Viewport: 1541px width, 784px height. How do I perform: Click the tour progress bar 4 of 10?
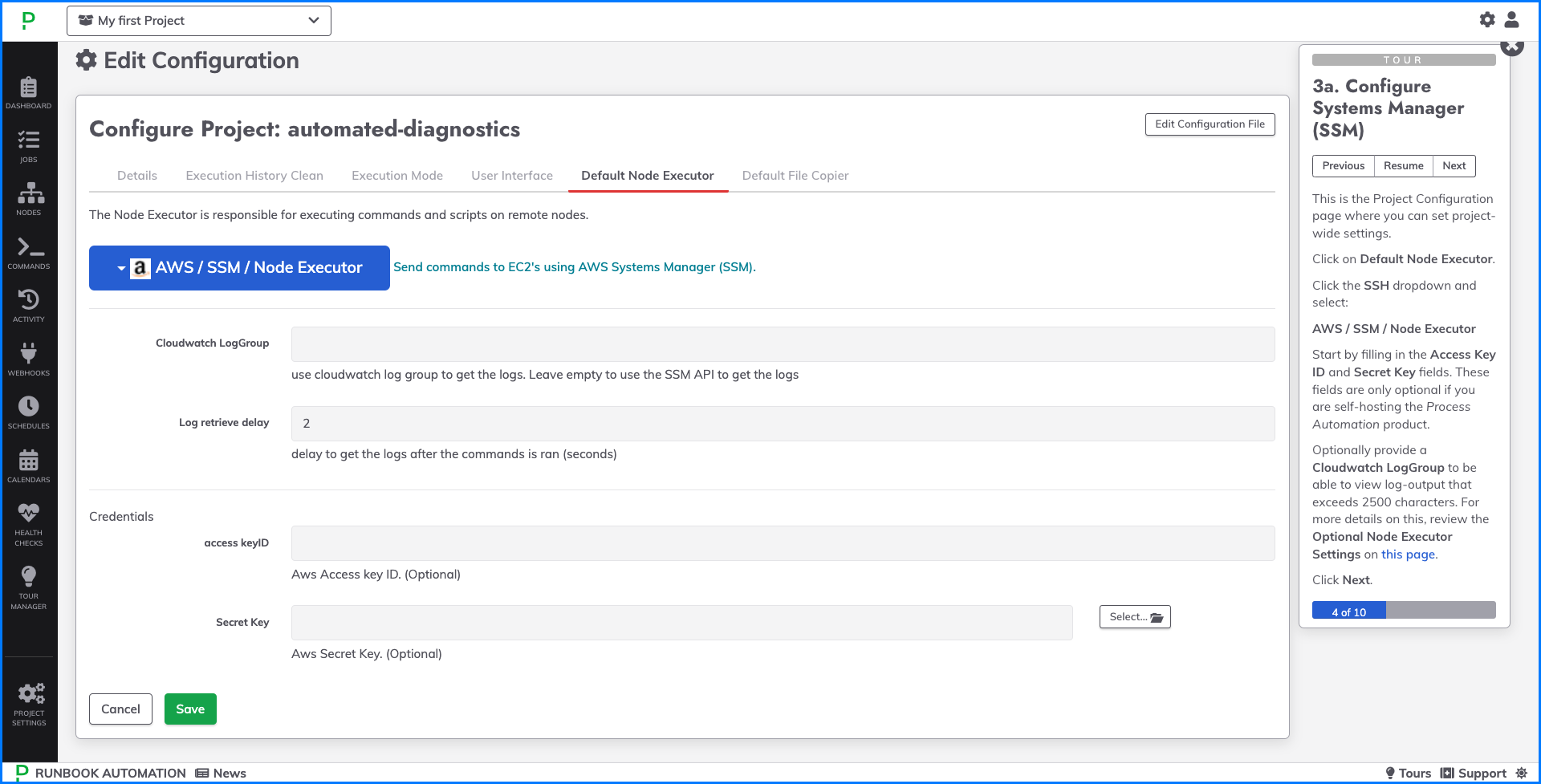pyautogui.click(x=1404, y=611)
